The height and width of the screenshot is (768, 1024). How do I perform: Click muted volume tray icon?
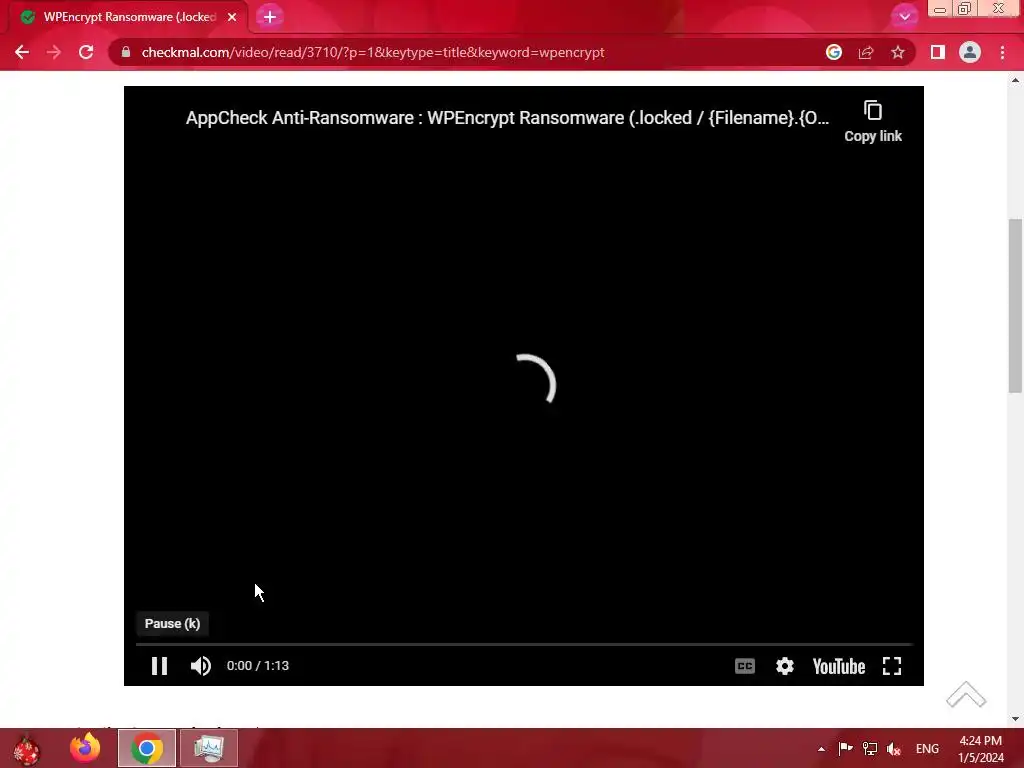pos(893,748)
